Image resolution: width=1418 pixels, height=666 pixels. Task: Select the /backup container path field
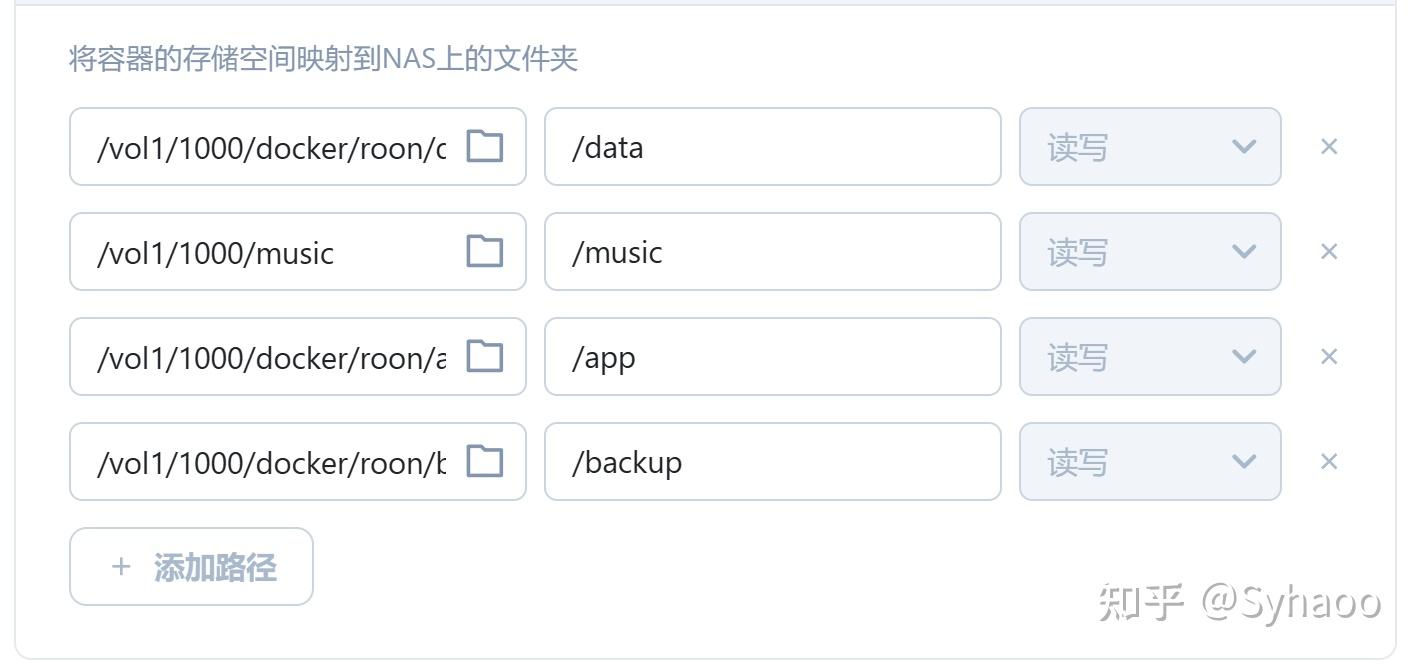click(772, 462)
